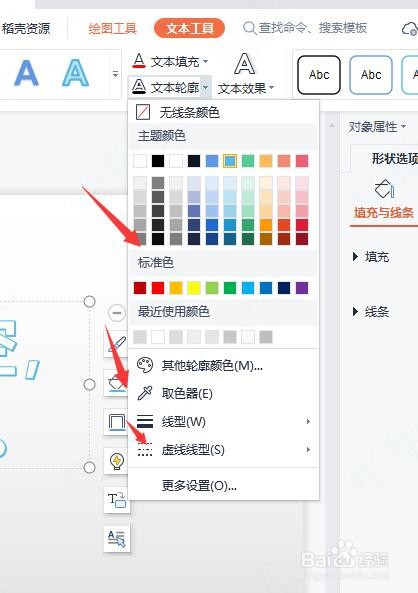Click the large Text Effects A icon

click(244, 64)
